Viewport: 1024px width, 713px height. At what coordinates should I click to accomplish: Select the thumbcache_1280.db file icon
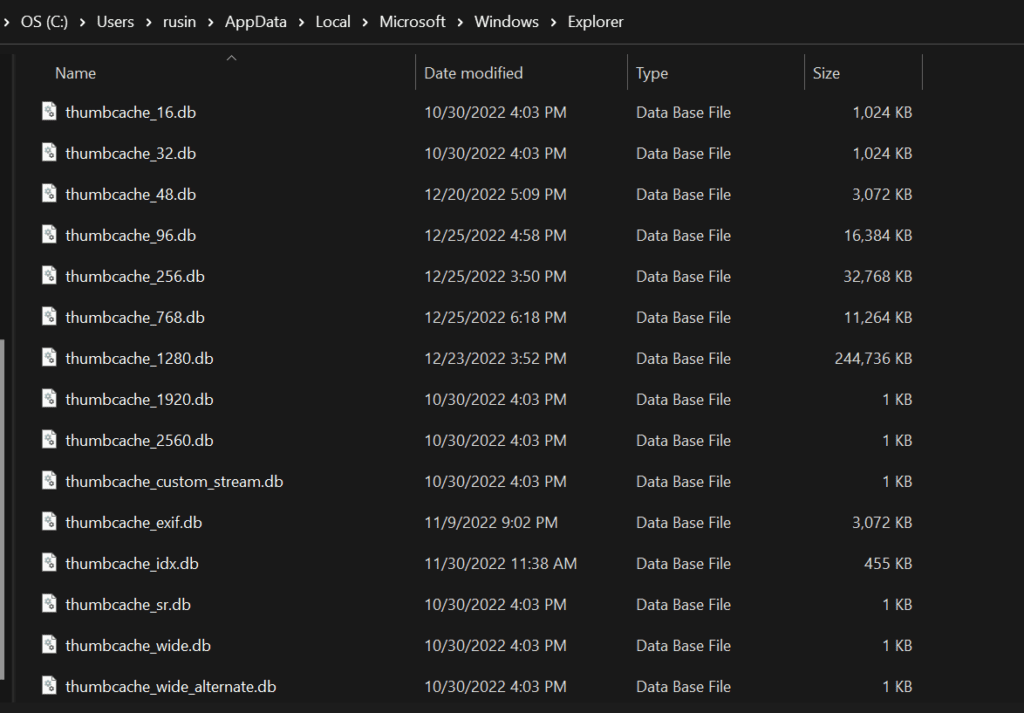50,358
